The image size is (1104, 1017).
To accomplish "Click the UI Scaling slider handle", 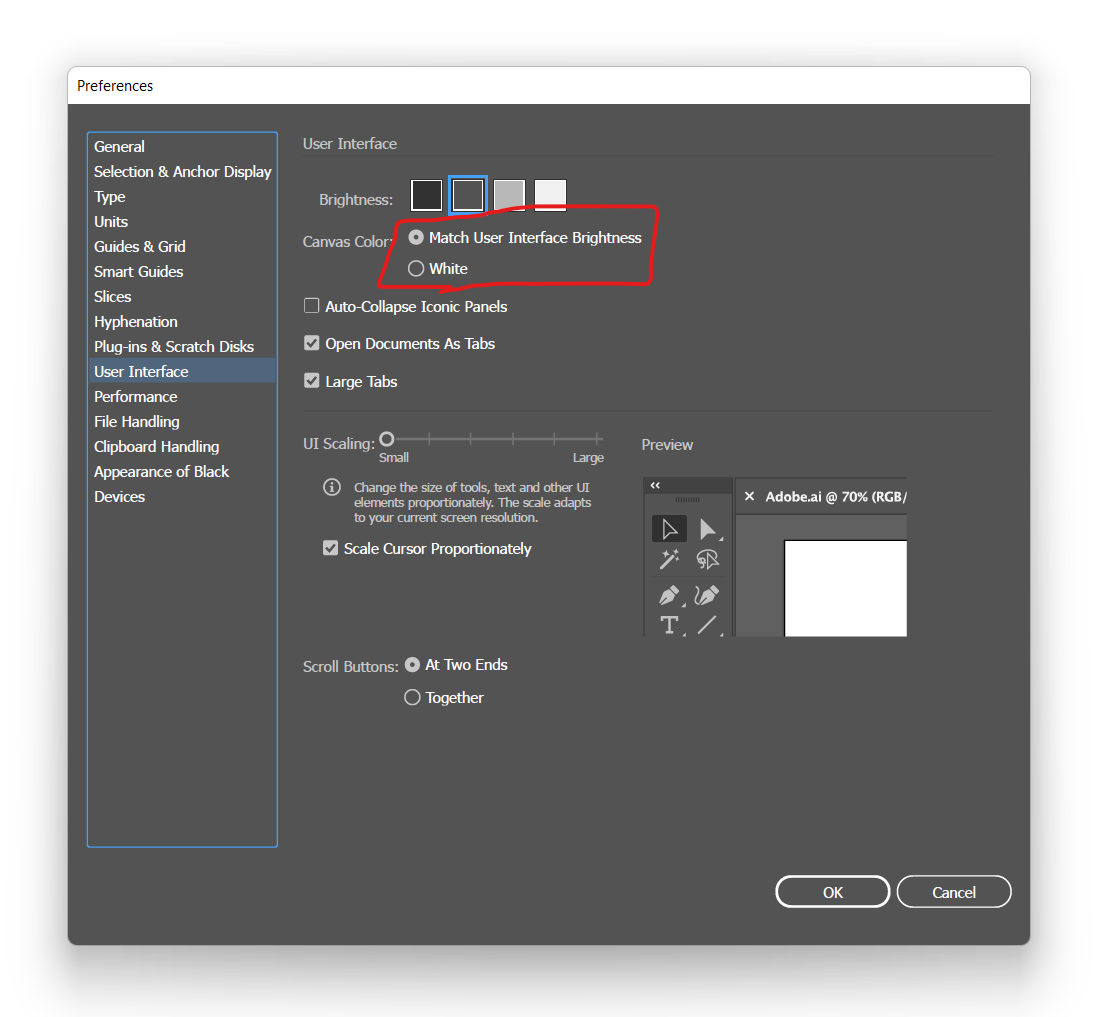I will click(387, 439).
